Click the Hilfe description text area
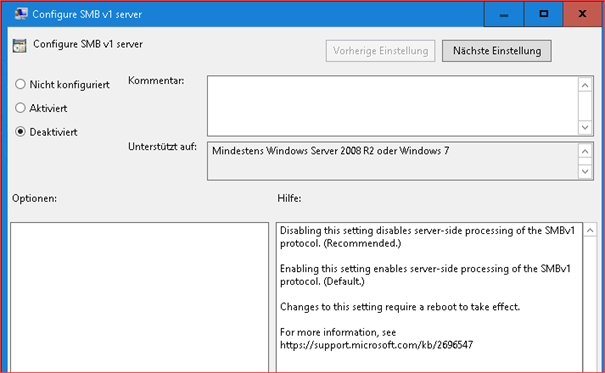Image resolution: width=605 pixels, height=373 pixels. coord(429,297)
